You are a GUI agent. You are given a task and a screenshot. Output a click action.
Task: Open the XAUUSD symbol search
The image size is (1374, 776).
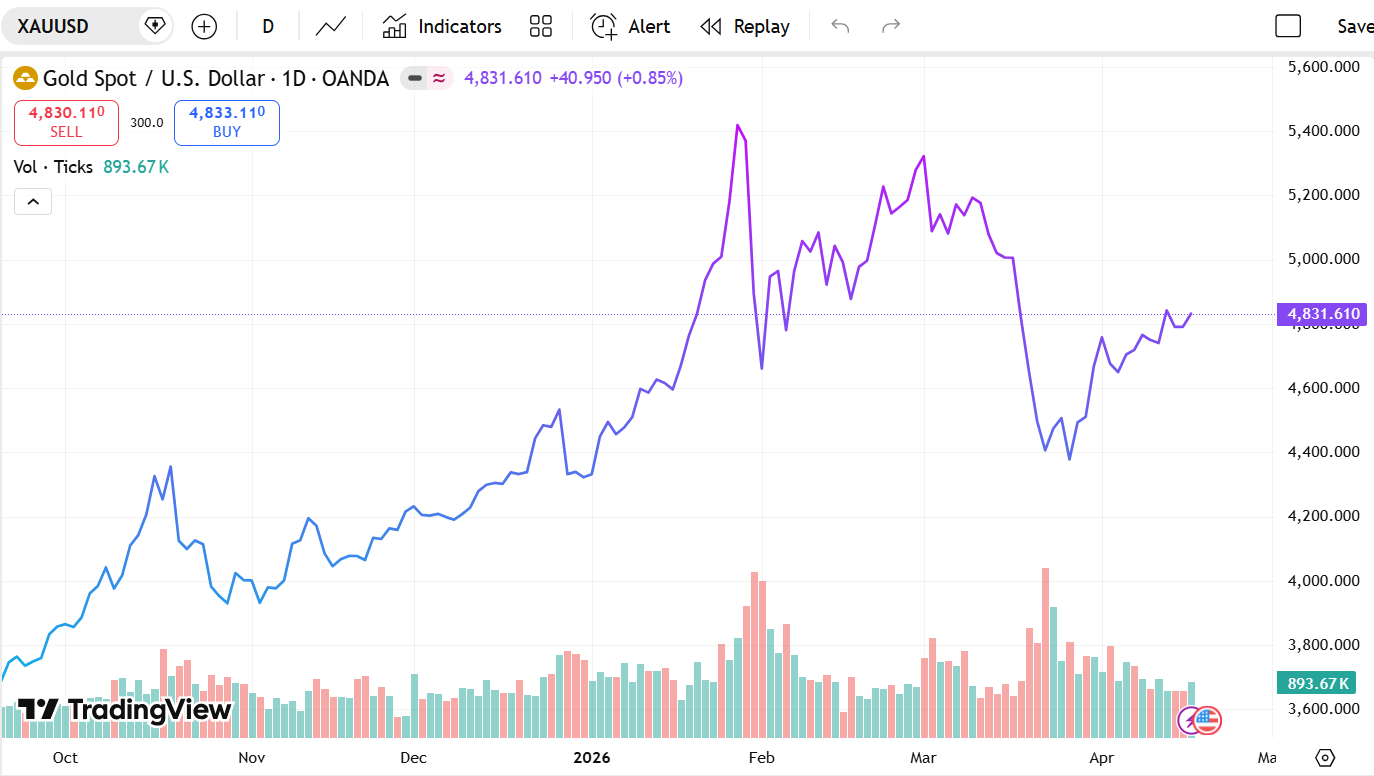pos(68,26)
